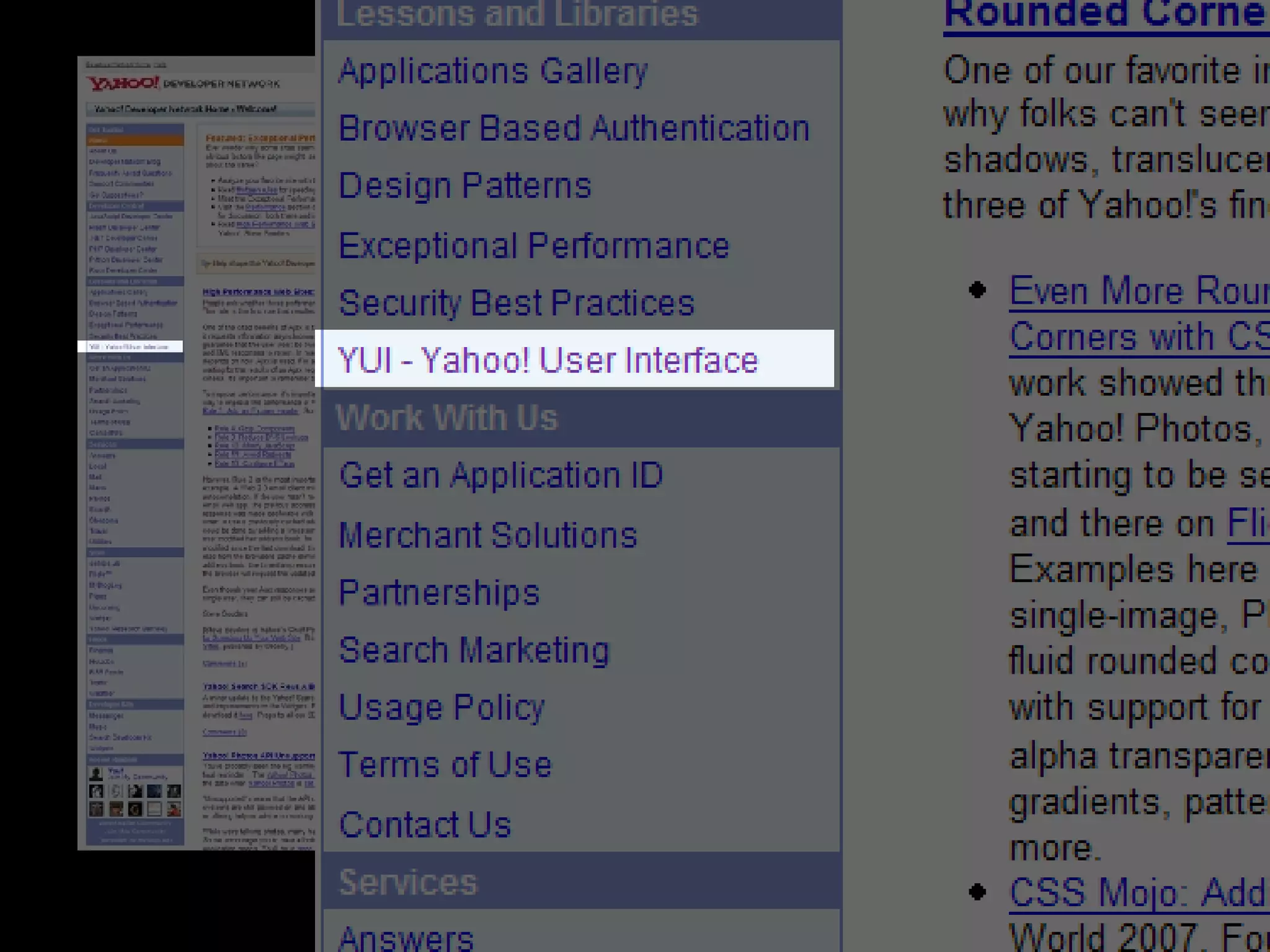
Task: Click the Yahoo! logo in page thumbnail
Action: click(x=123, y=82)
